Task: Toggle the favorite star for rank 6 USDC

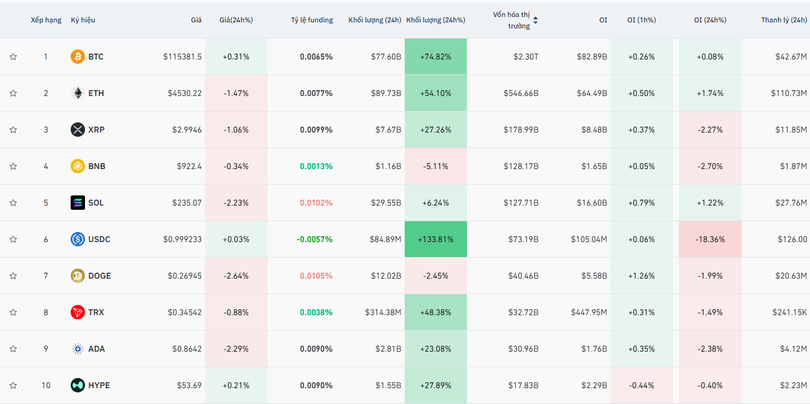Action: coord(13,239)
